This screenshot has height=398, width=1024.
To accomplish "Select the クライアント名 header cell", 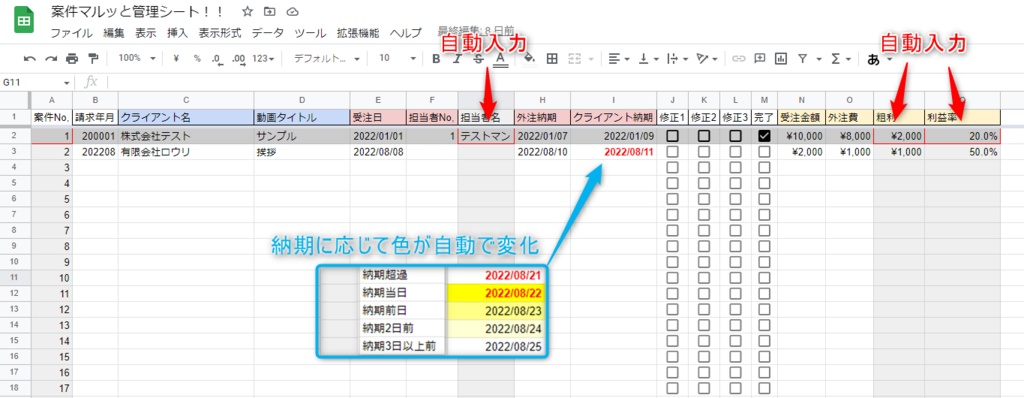I will click(186, 117).
